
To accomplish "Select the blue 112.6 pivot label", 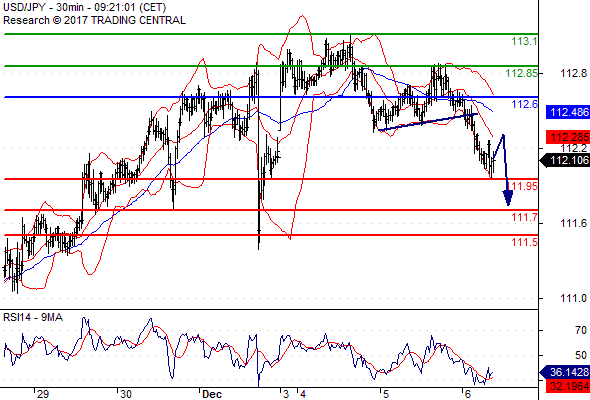I will [x=525, y=104].
